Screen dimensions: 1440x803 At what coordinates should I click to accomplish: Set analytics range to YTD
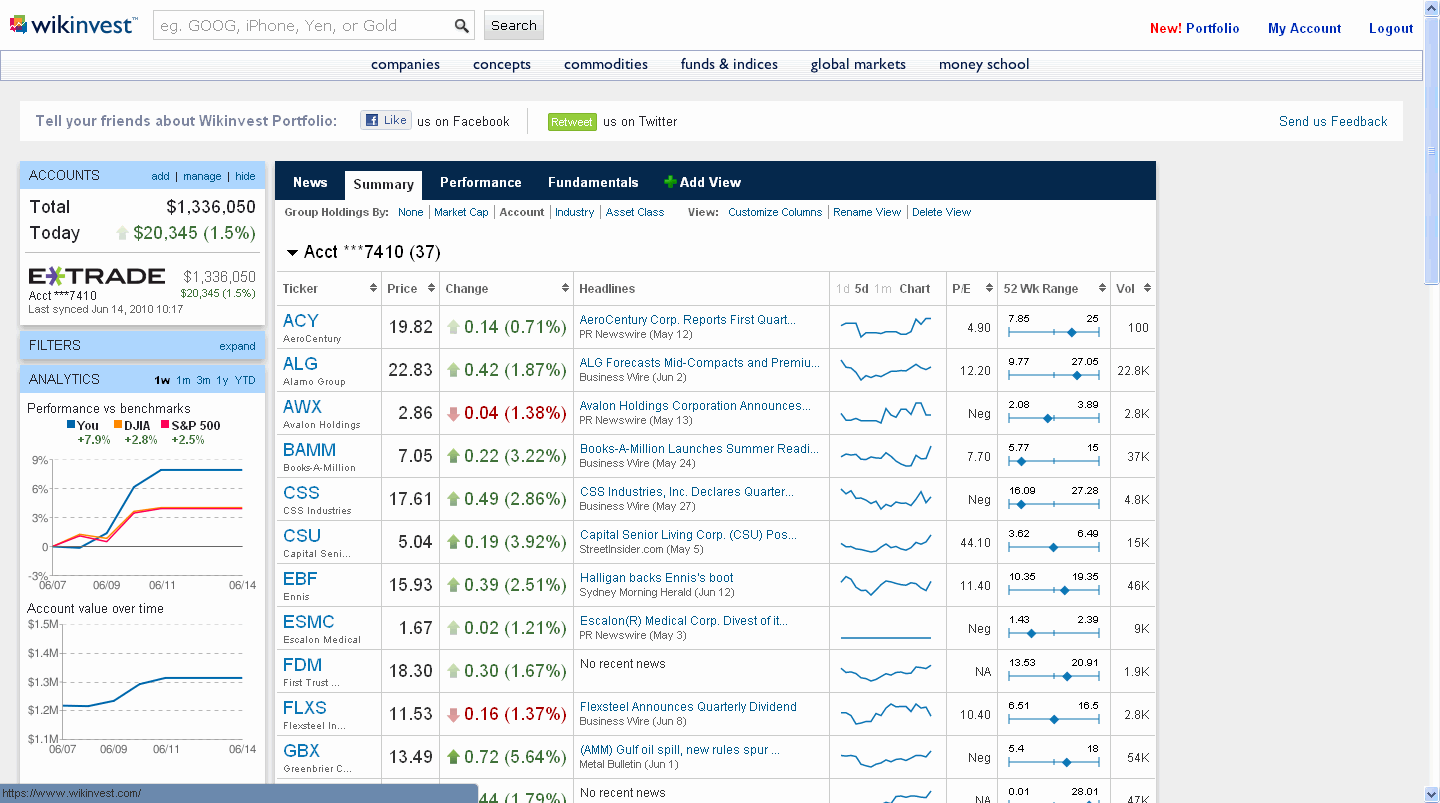pyautogui.click(x=245, y=380)
